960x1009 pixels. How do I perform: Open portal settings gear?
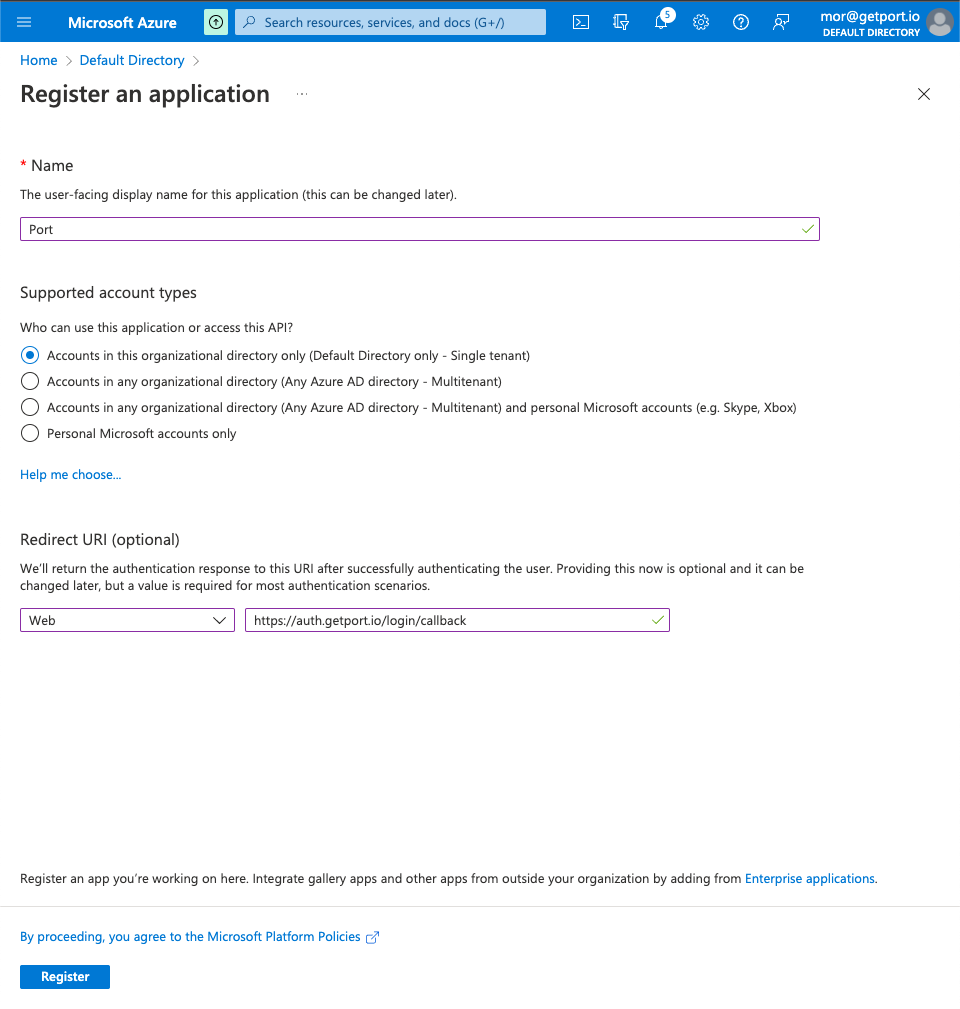coord(701,22)
